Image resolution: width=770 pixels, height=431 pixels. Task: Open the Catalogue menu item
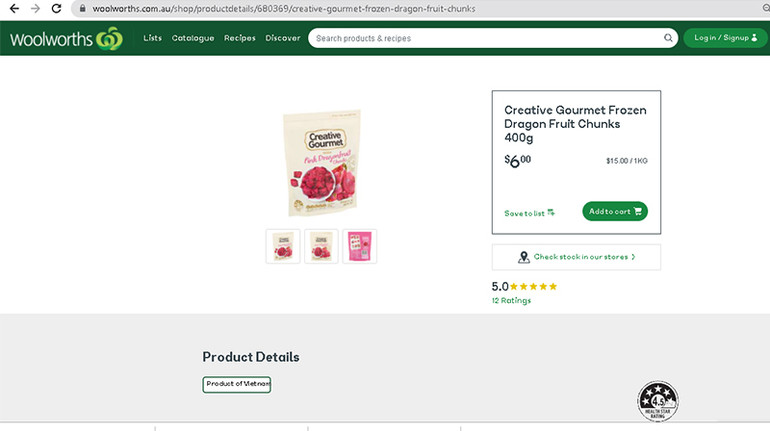(193, 38)
